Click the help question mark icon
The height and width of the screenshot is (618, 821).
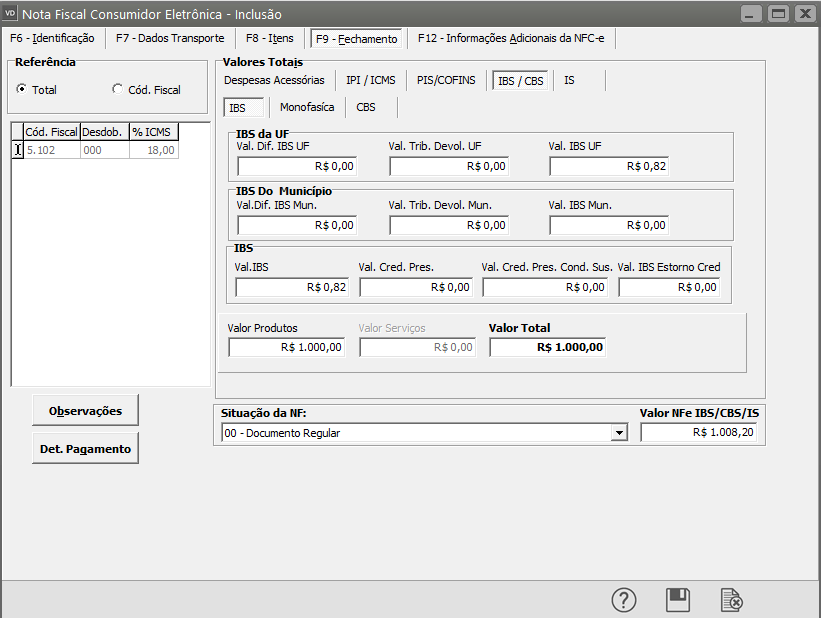tap(624, 599)
